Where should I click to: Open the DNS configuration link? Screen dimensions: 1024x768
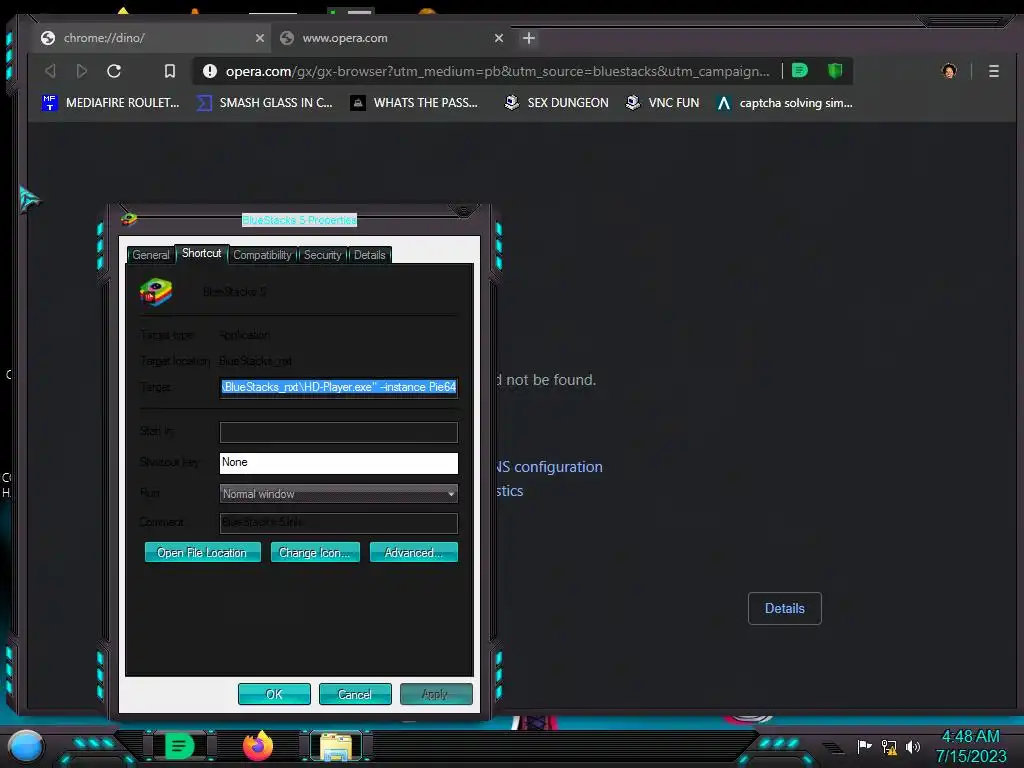[x=549, y=467]
